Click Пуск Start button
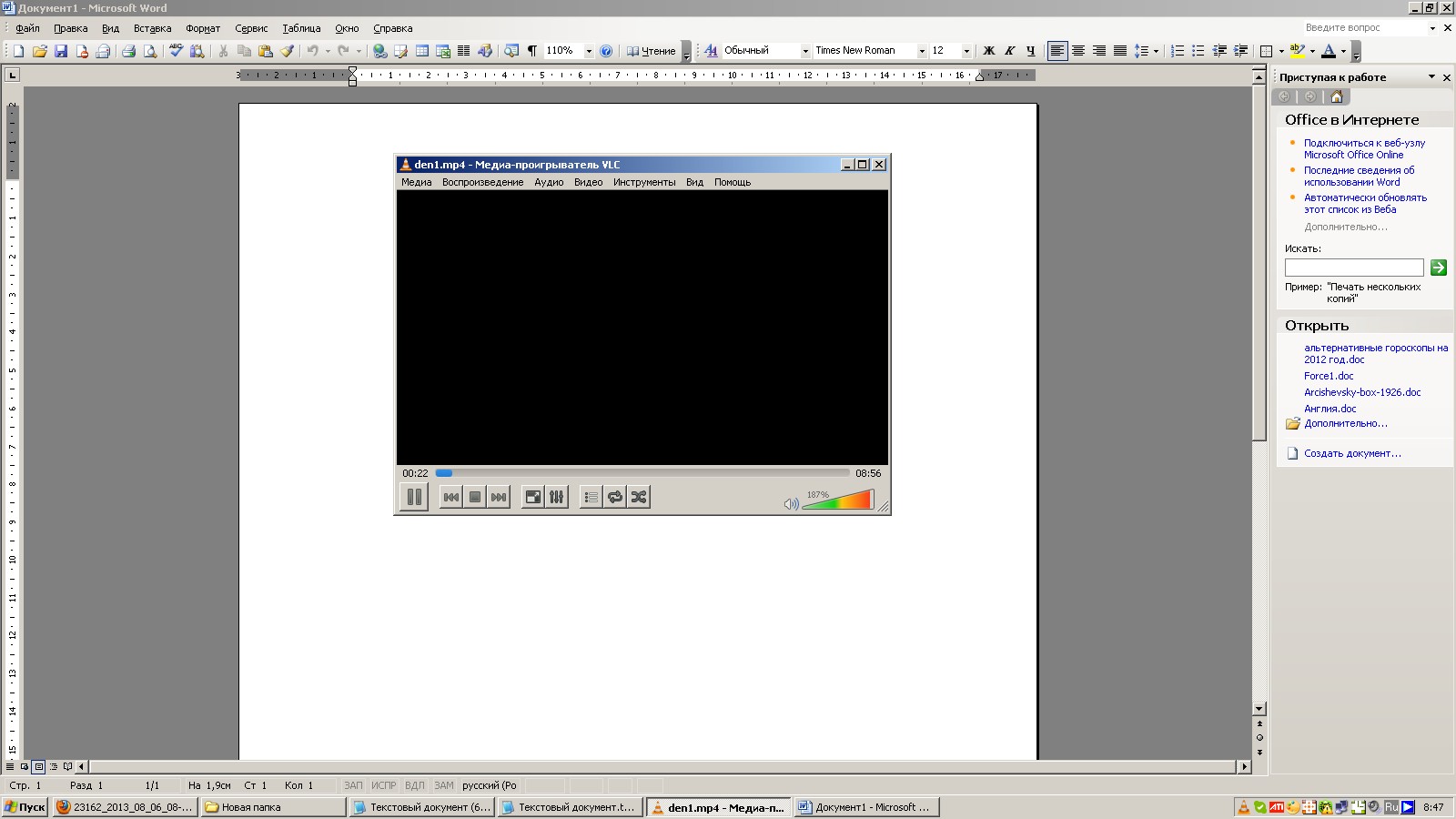This screenshot has width=1456, height=819. click(25, 807)
